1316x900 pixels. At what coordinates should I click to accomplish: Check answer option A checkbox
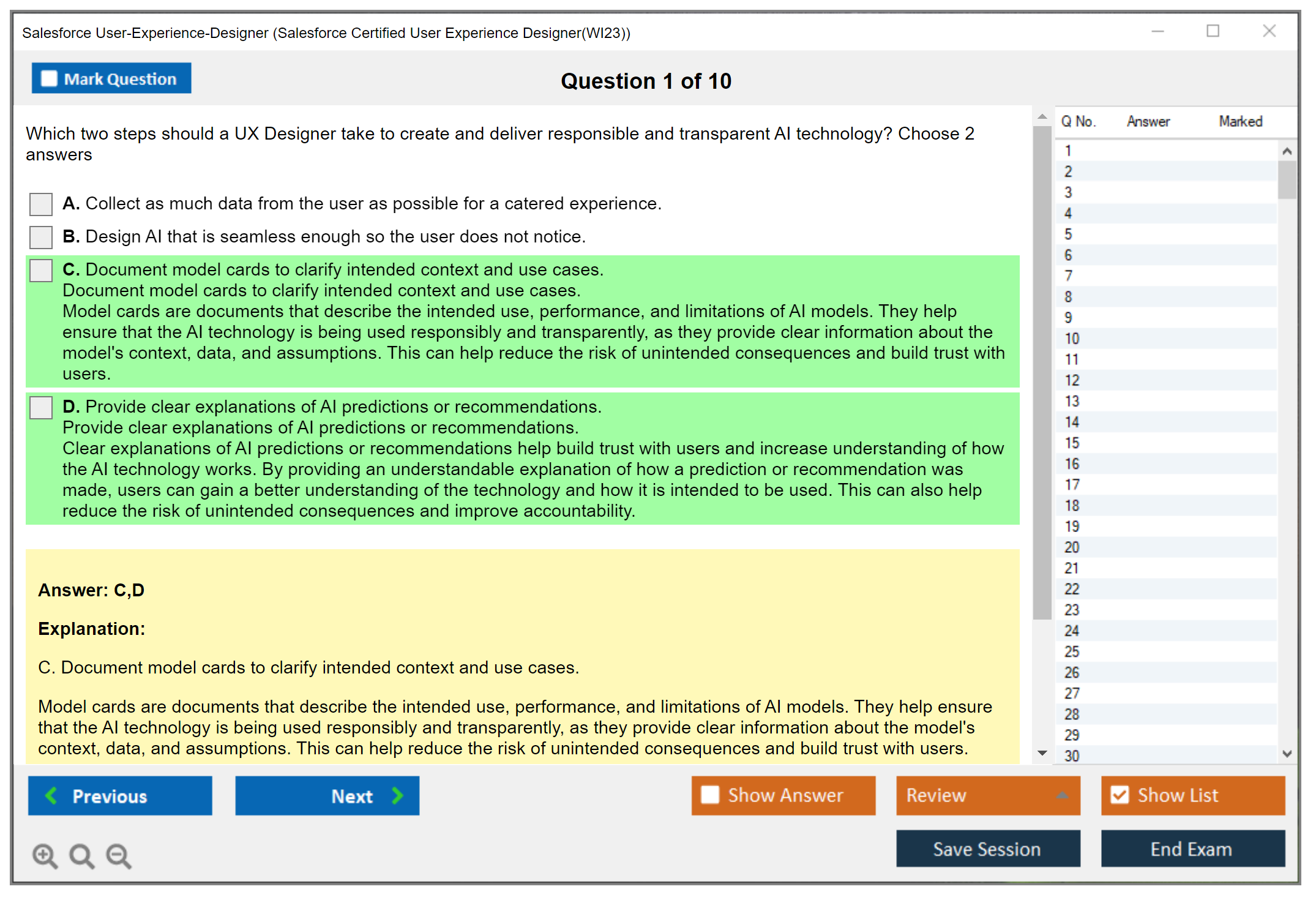pyautogui.click(x=41, y=204)
